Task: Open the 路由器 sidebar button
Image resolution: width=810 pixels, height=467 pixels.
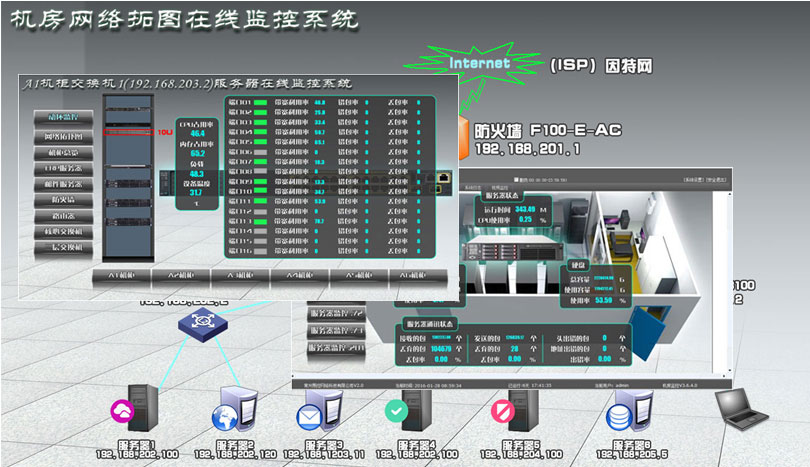Action: point(64,216)
